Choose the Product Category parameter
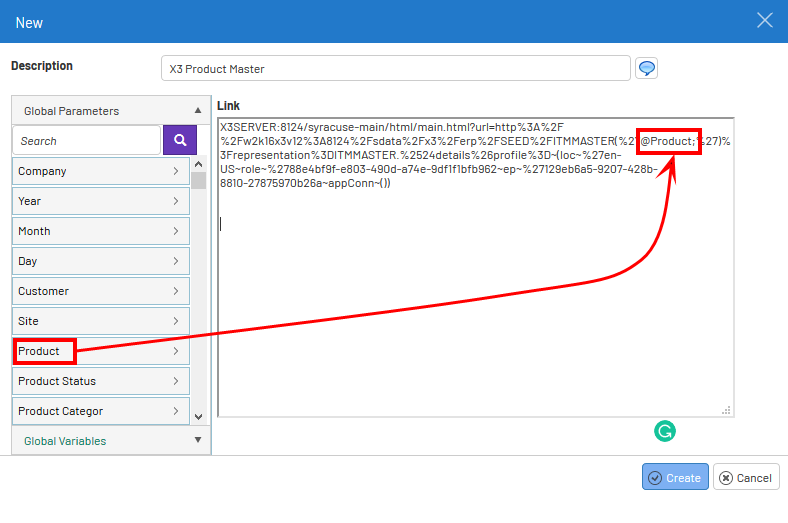The width and height of the screenshot is (788, 523). (100, 411)
